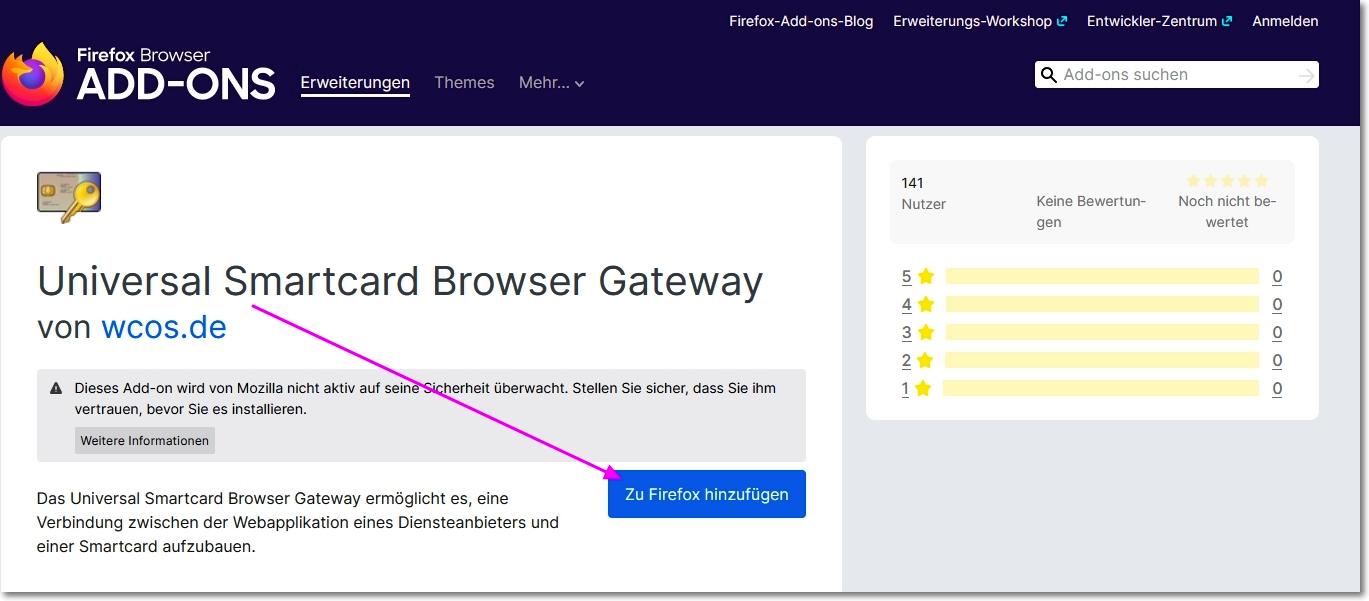Click Anmelden to sign in
The height and width of the screenshot is (601, 1369).
tap(1285, 21)
